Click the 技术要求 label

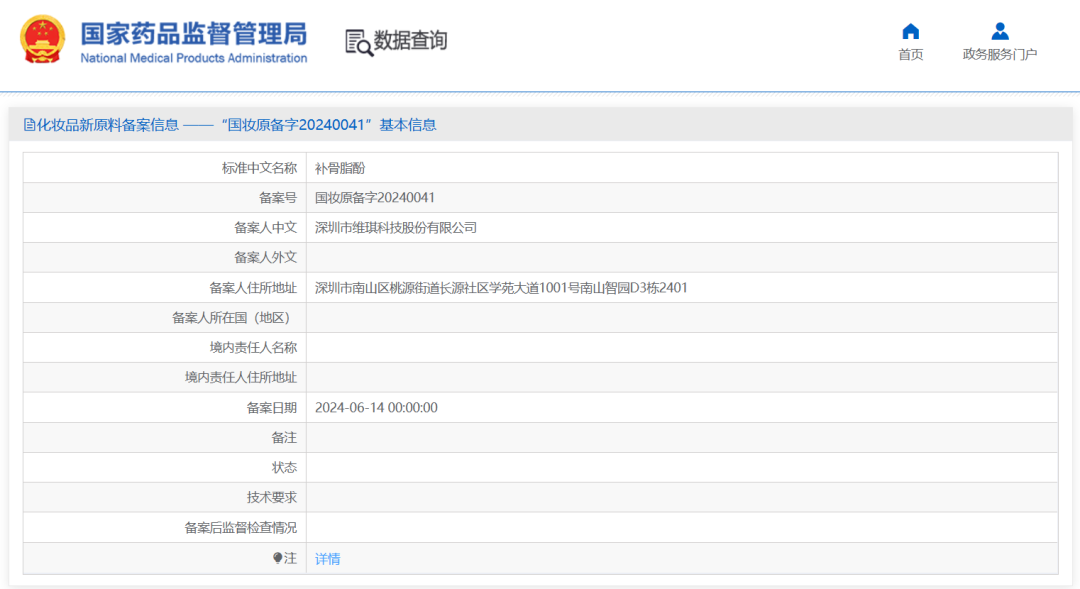pos(271,497)
